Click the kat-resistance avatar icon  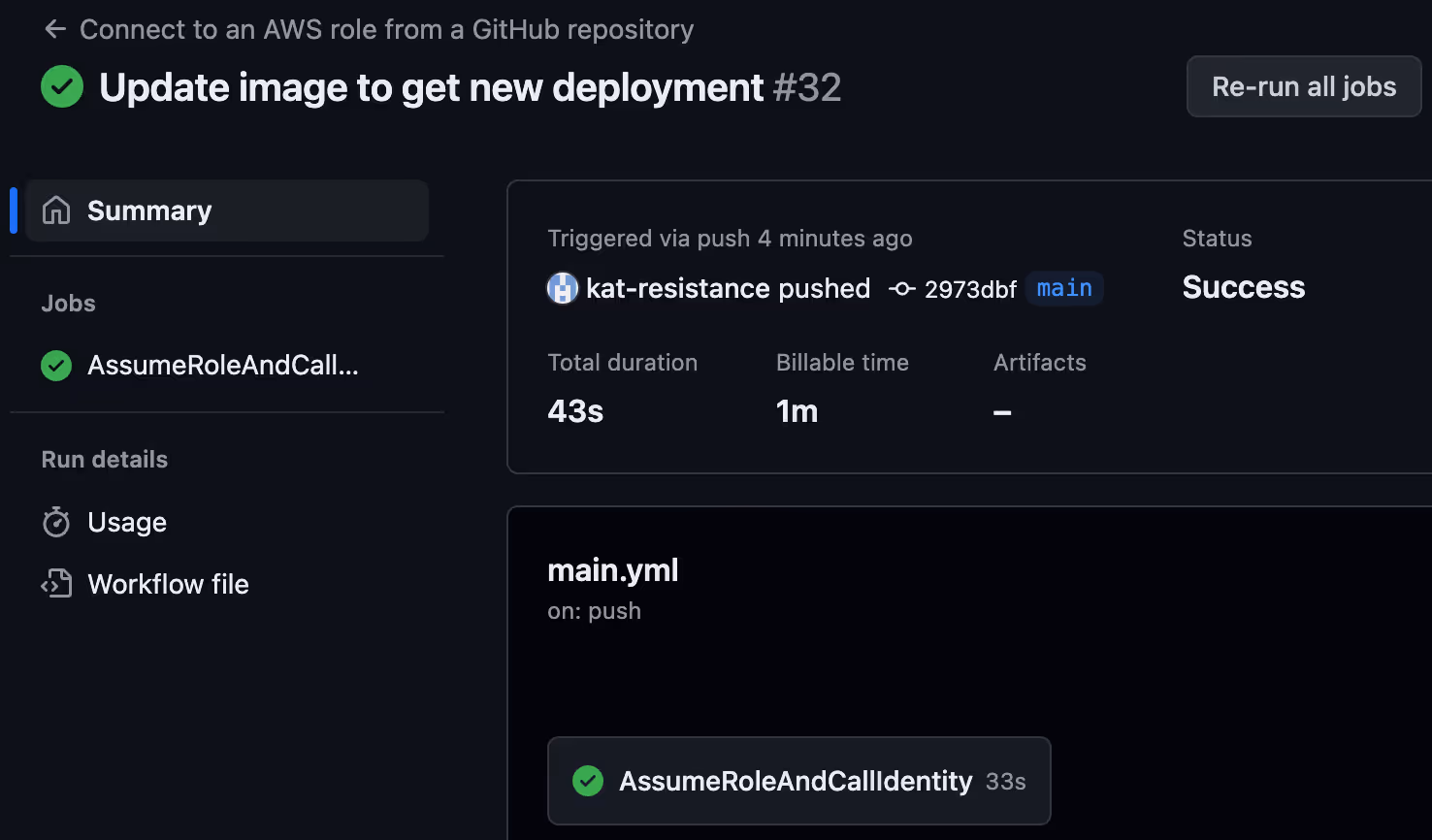click(563, 288)
